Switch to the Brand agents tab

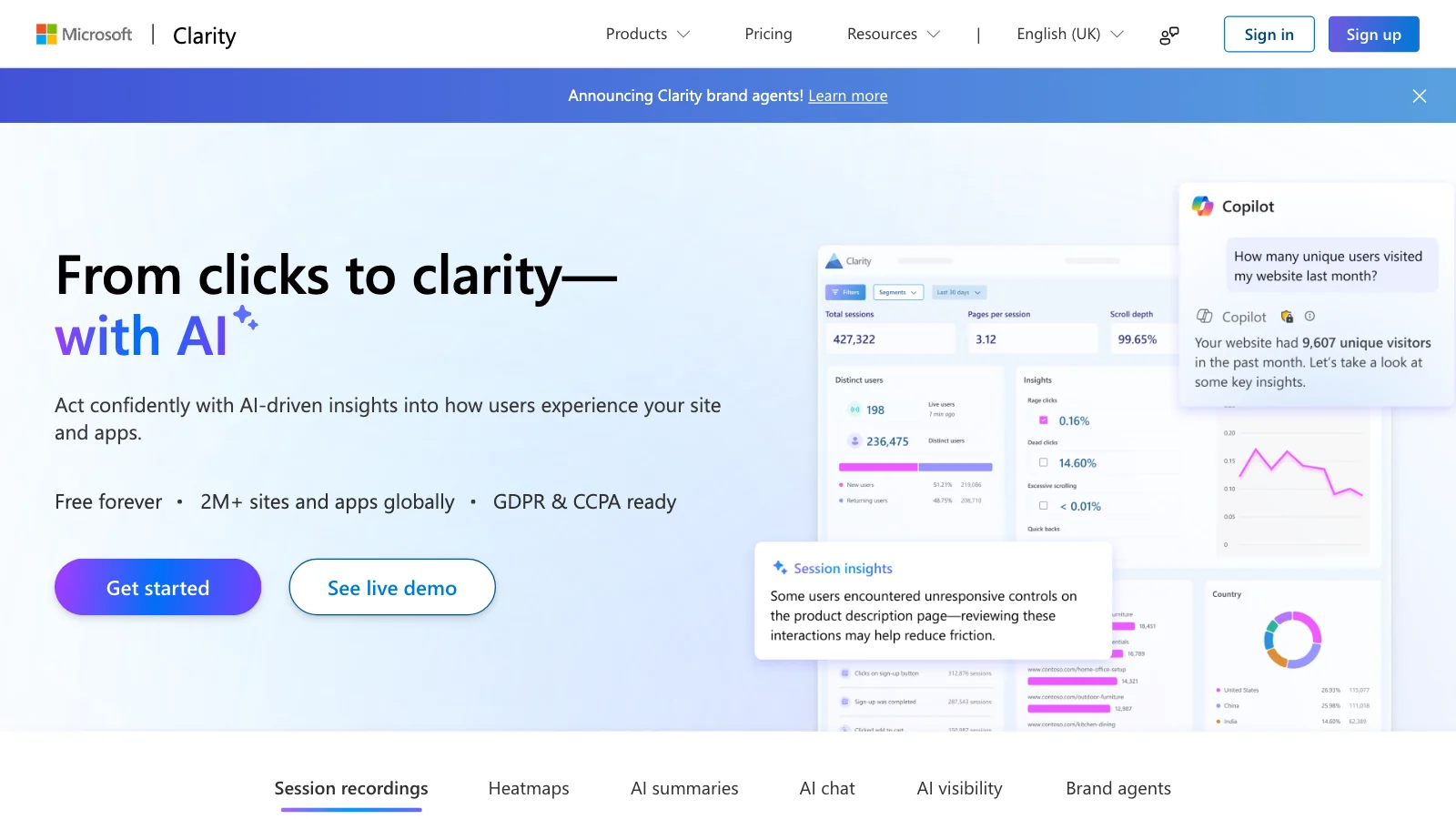[1118, 789]
